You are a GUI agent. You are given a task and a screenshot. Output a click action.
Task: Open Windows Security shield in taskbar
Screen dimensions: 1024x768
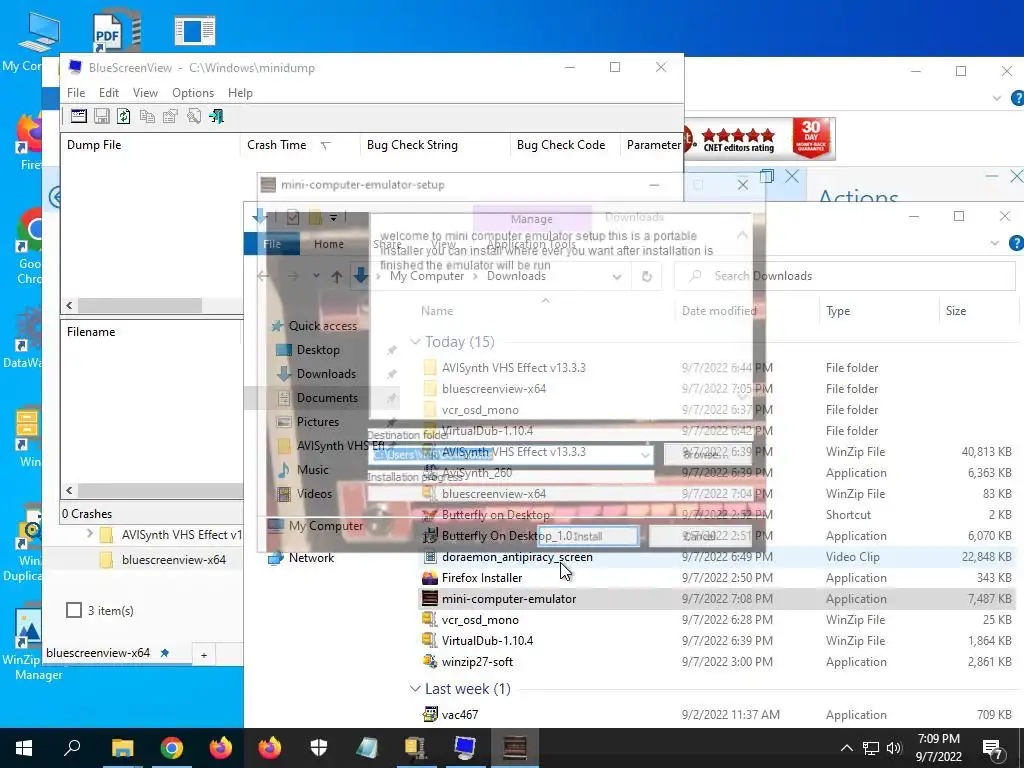(x=319, y=748)
